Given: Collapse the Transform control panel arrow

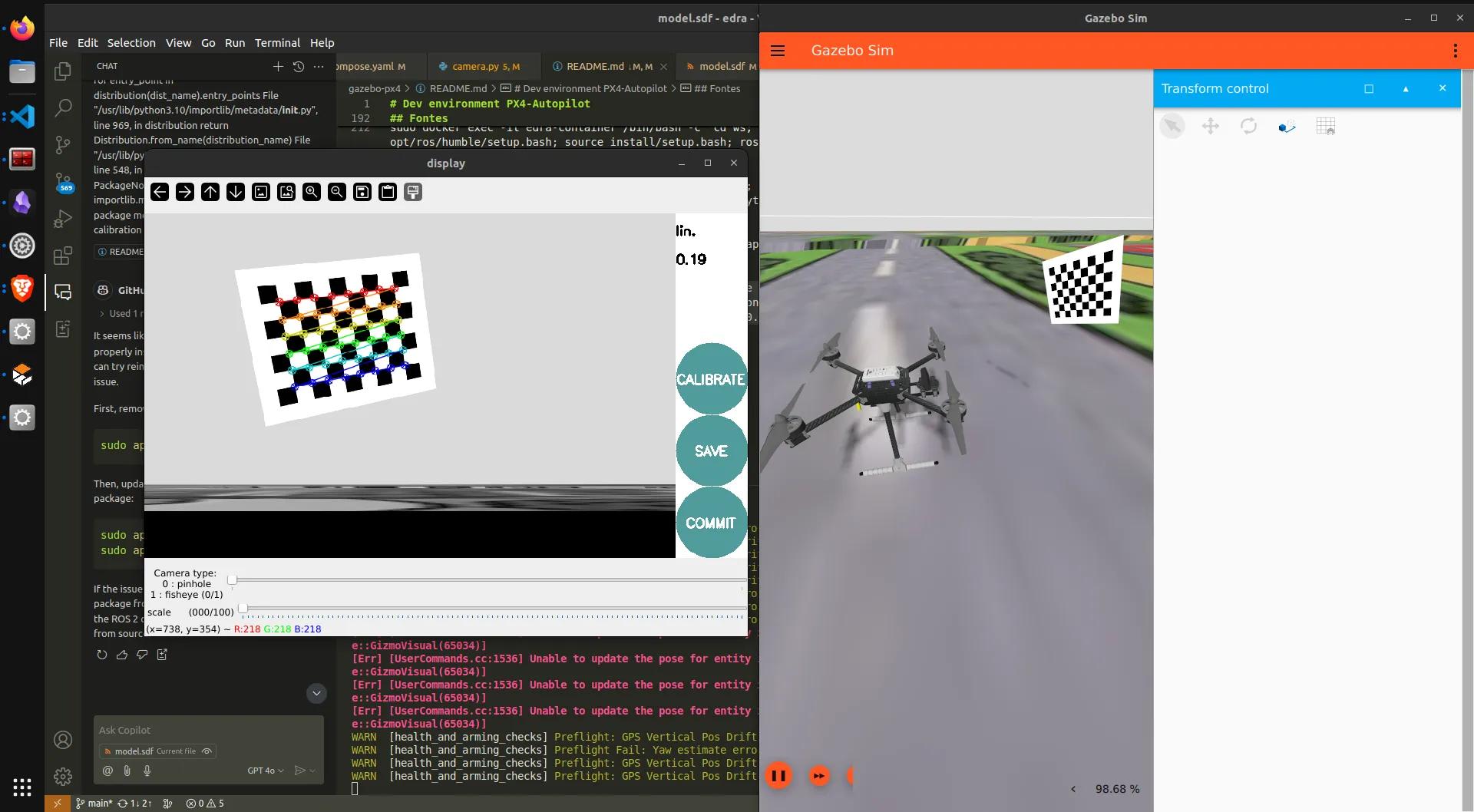Looking at the screenshot, I should coord(1406,89).
